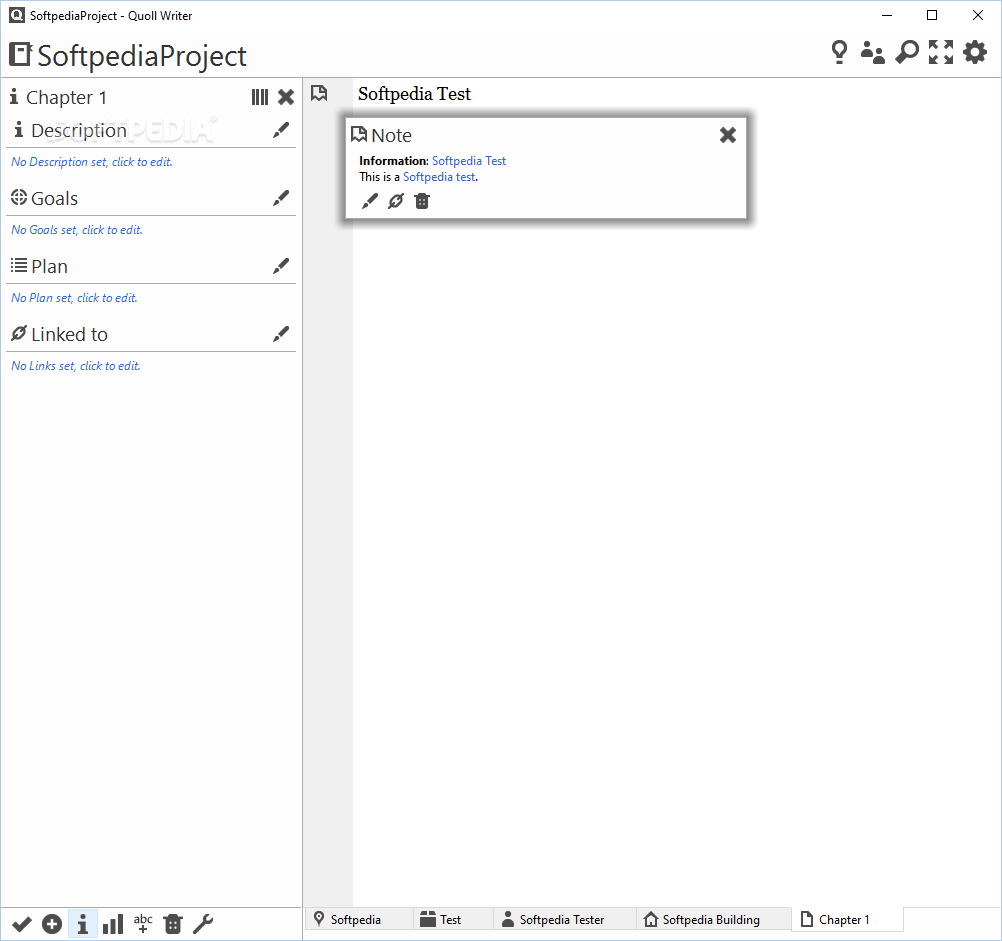This screenshot has height=941, width=1002.
Task: Click the 'Softpedia test' link in note body
Action: click(x=439, y=177)
